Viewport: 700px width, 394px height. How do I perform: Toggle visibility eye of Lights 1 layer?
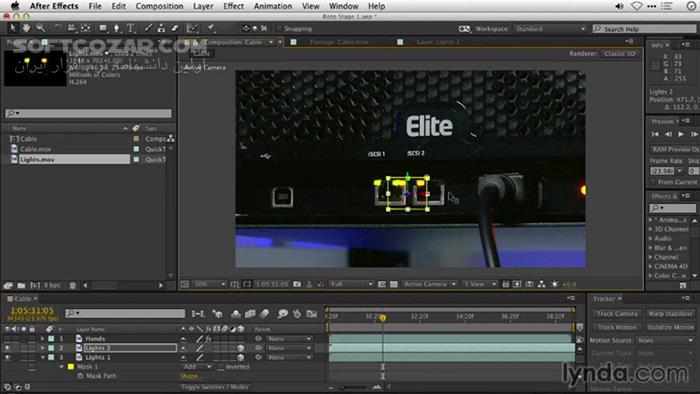pos(7,357)
